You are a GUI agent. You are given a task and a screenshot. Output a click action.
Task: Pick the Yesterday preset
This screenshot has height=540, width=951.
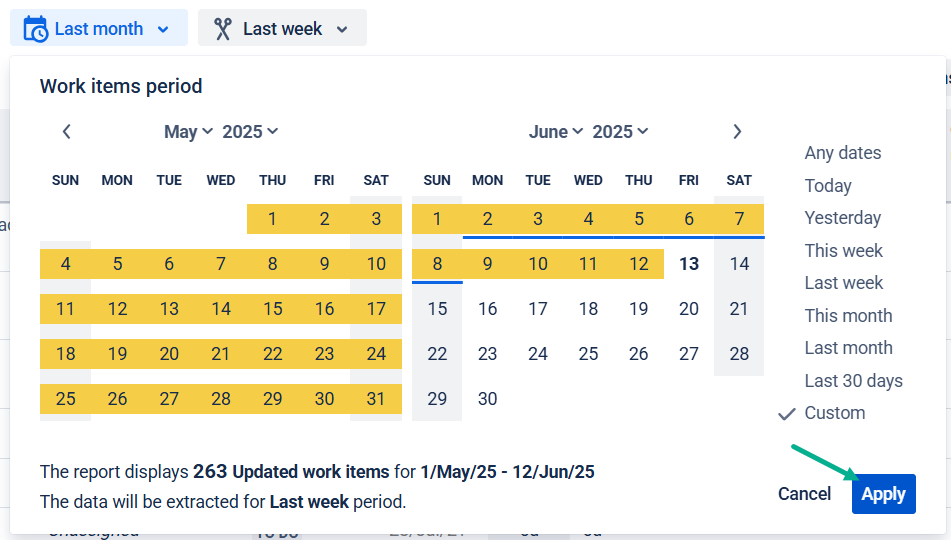pyautogui.click(x=842, y=218)
